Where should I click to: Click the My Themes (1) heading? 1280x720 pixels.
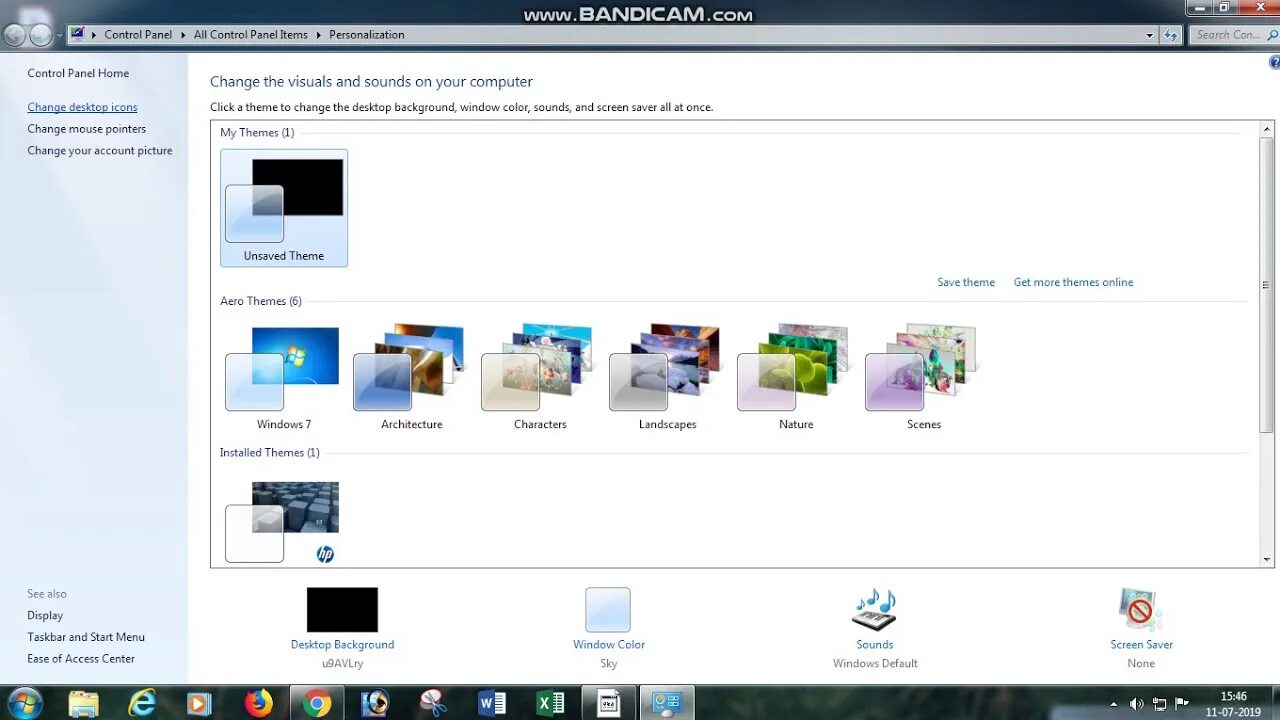(257, 132)
